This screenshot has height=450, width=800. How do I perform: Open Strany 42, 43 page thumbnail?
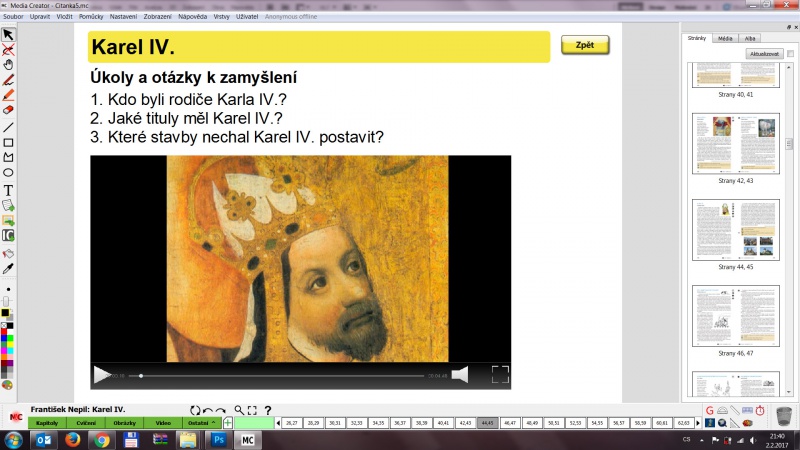(736, 144)
